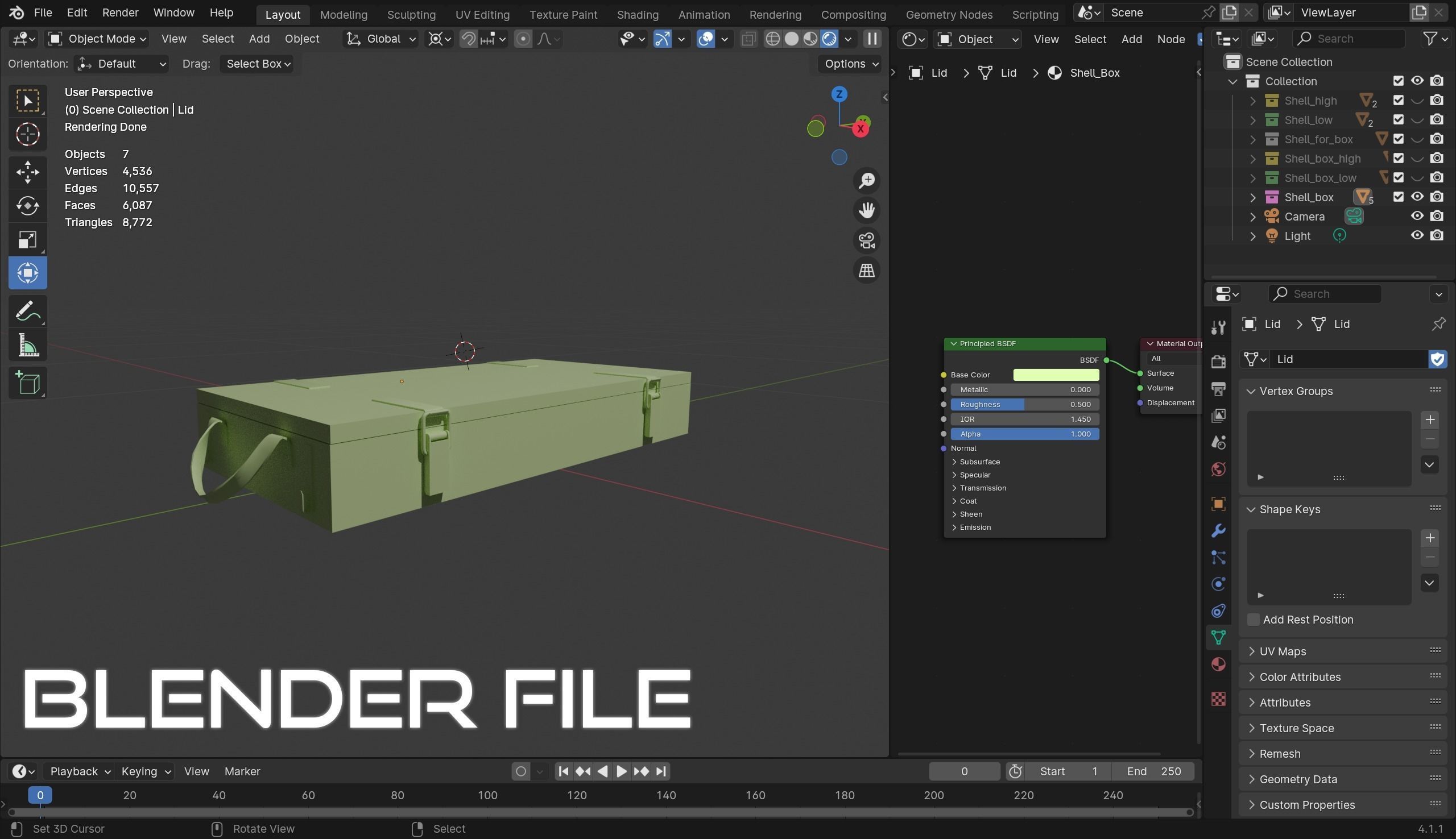Toggle snapping magnet icon
Screen dimensions: 1456x839
pos(469,39)
